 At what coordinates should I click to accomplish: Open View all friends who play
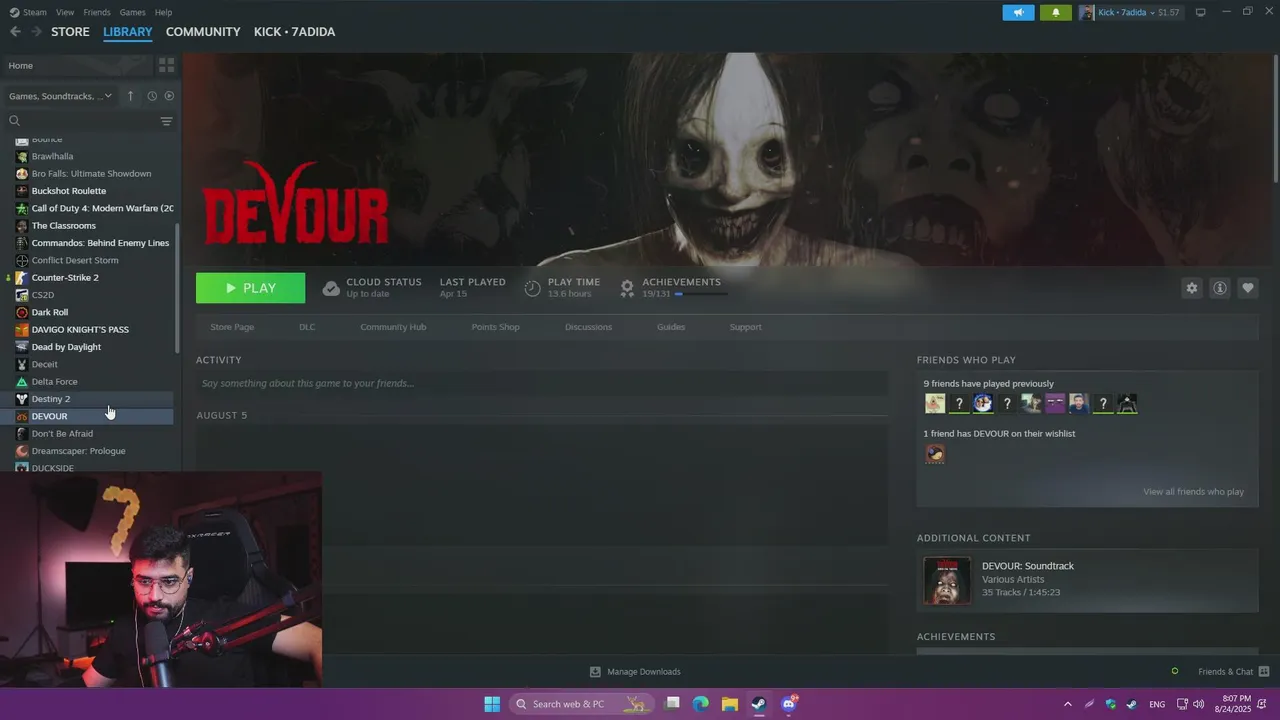[1193, 492]
